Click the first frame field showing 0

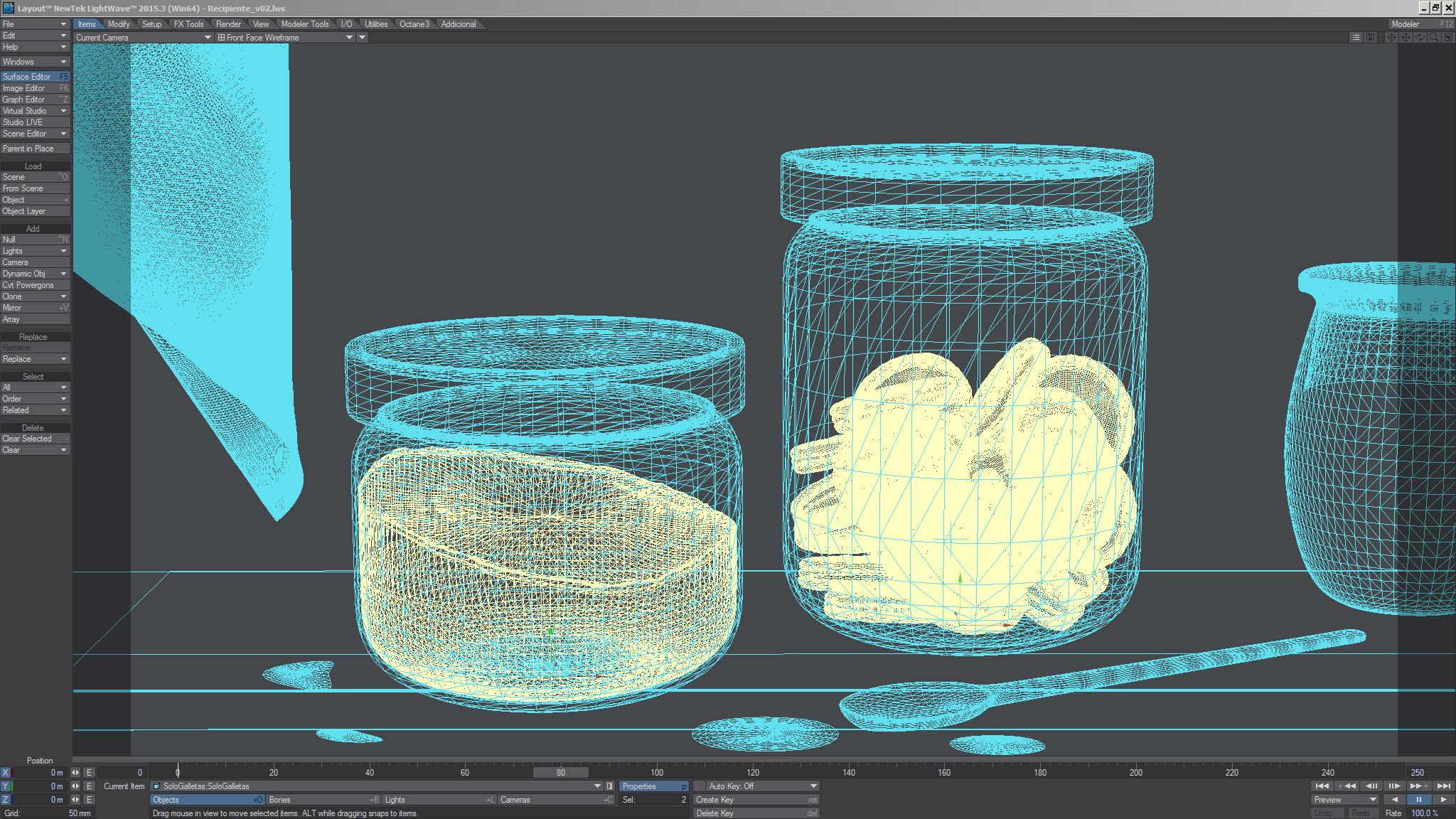[122, 773]
